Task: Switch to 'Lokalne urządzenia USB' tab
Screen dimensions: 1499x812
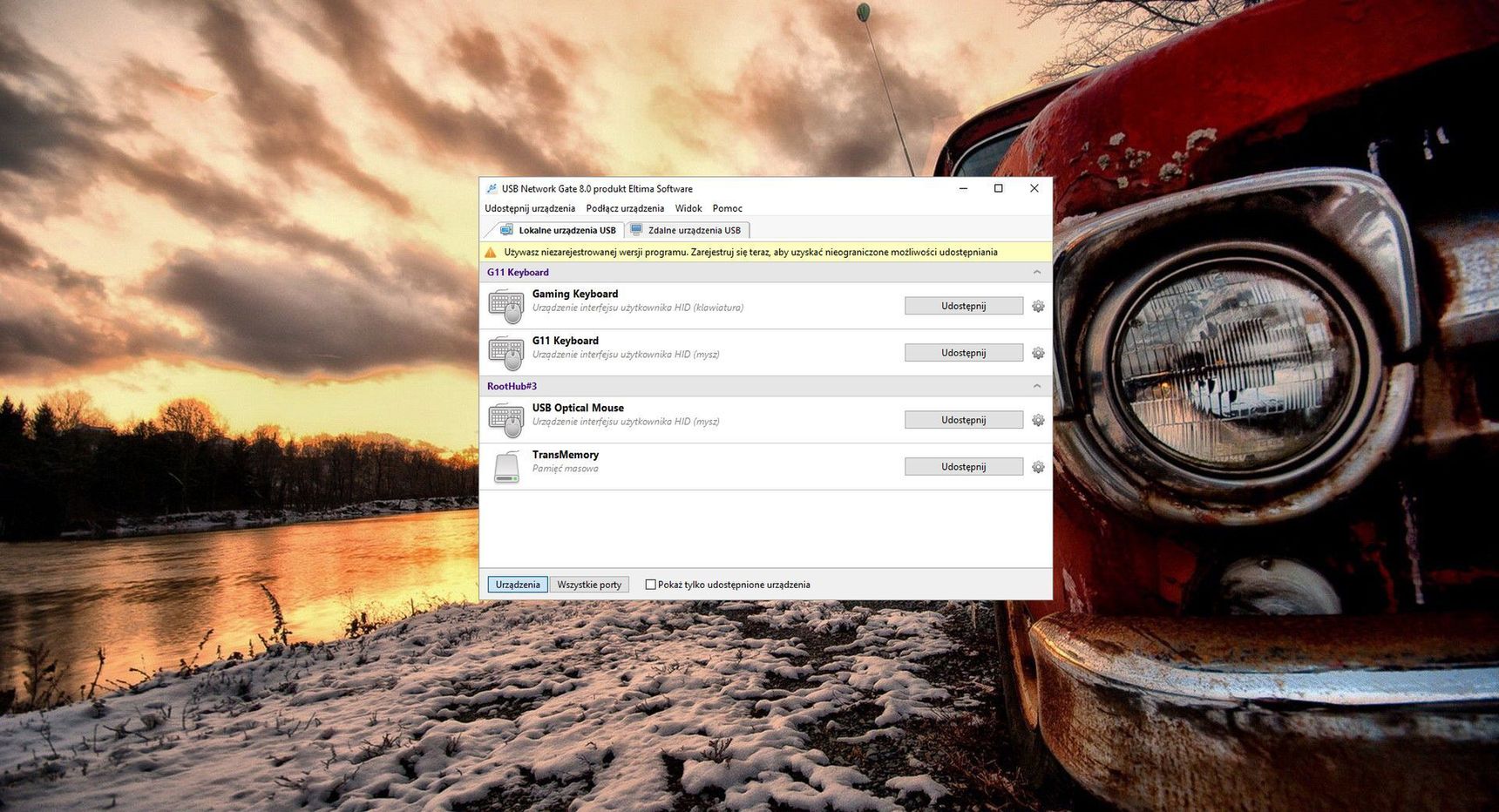Action: pyautogui.click(x=558, y=230)
